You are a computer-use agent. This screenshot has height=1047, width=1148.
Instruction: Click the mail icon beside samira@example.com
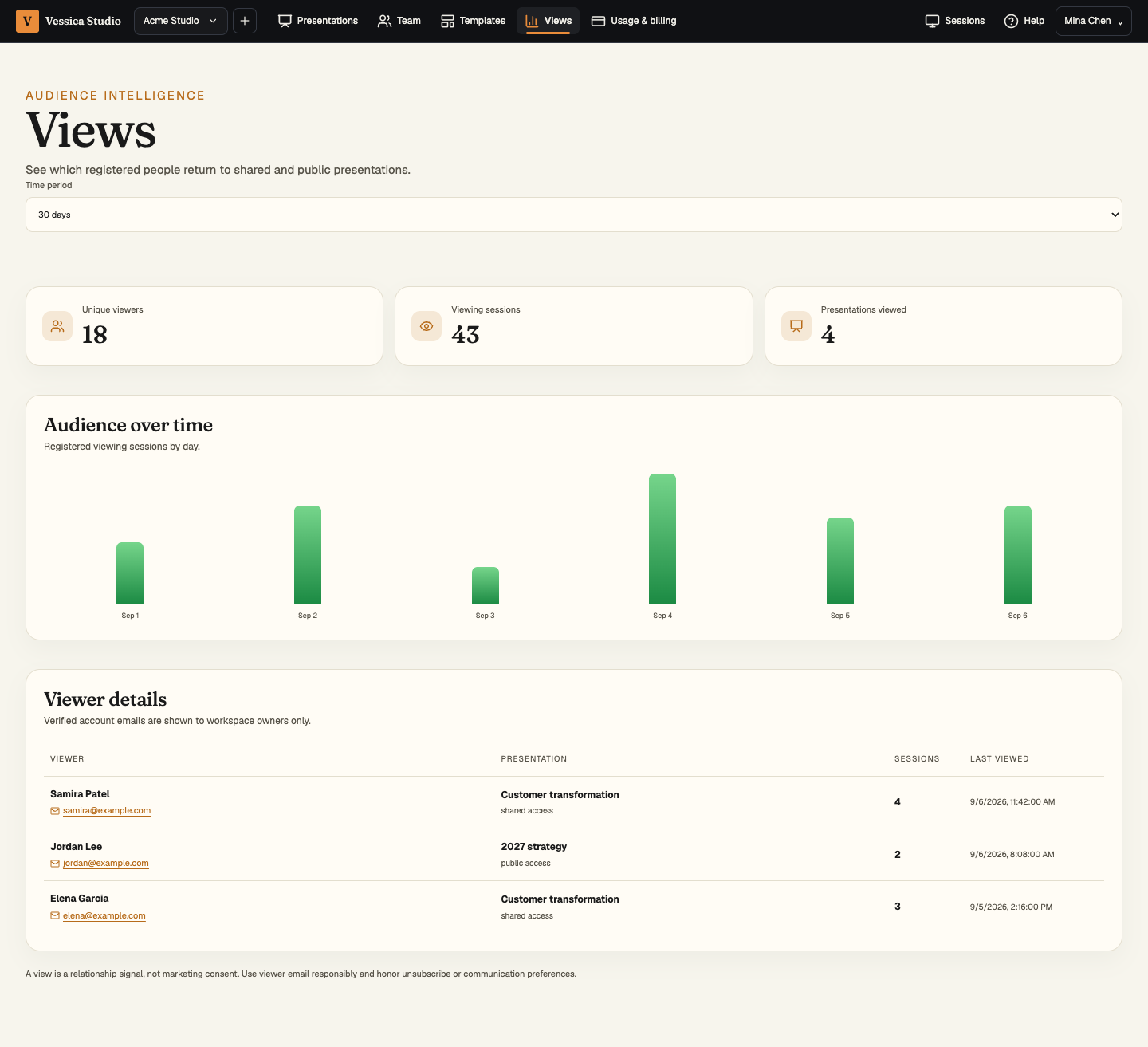tap(55, 811)
